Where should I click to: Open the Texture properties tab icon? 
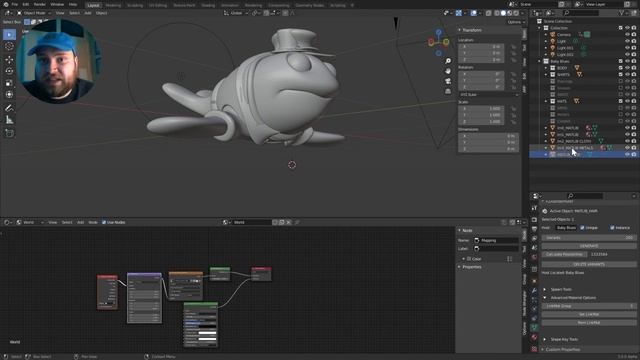click(x=534, y=349)
